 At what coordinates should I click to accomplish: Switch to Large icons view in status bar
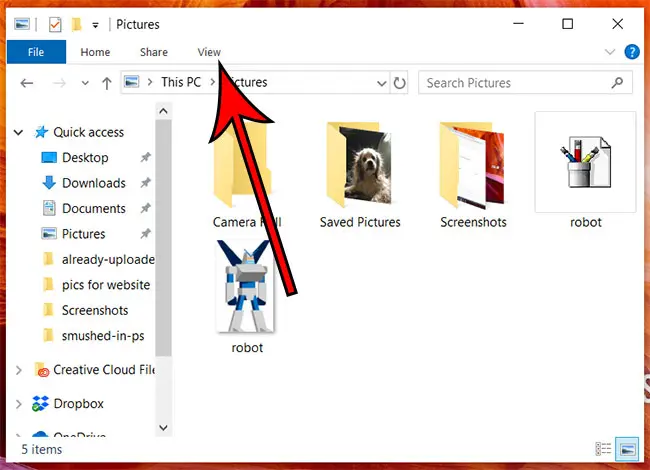(627, 449)
